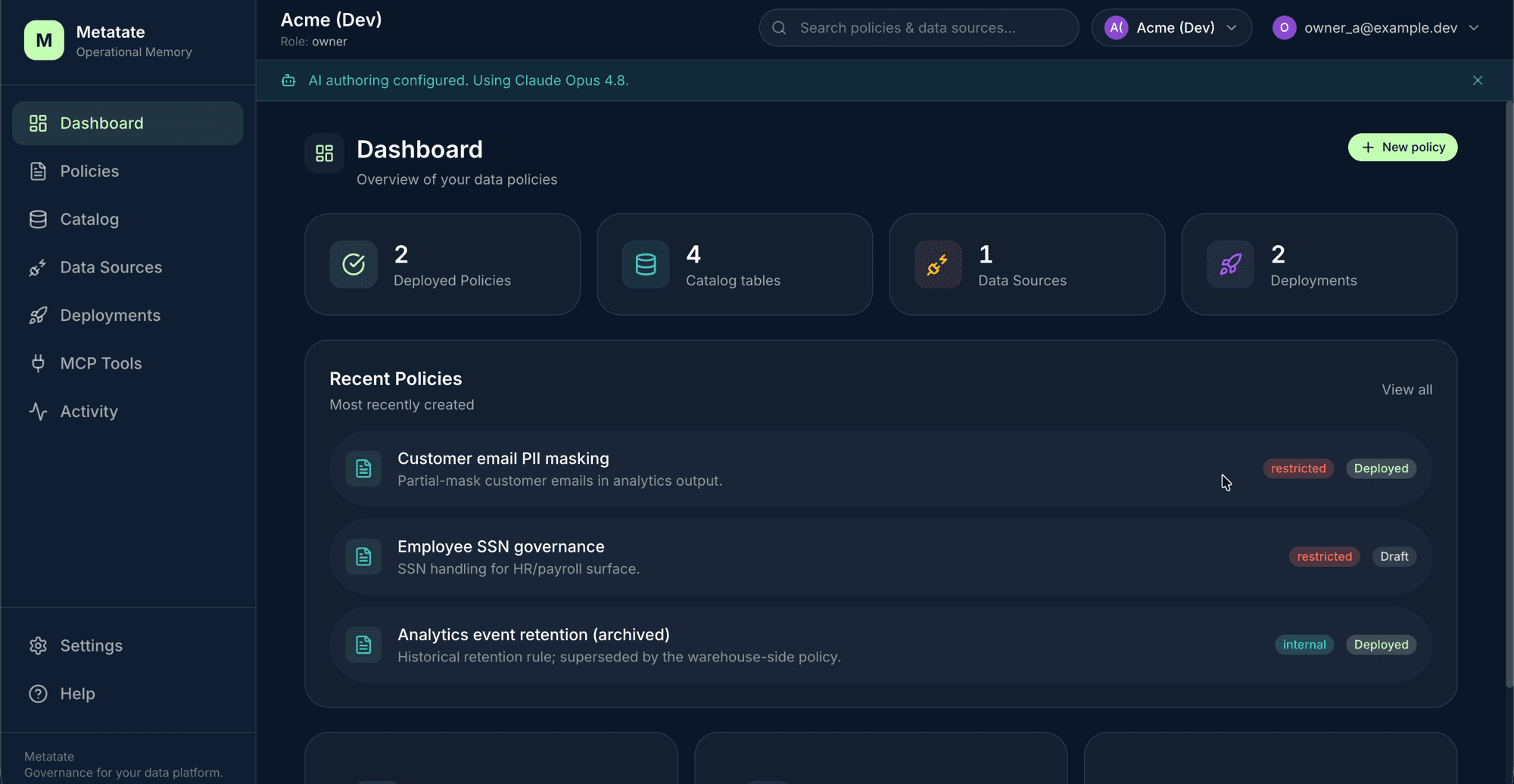Open Deployments in the sidebar

pos(127,316)
